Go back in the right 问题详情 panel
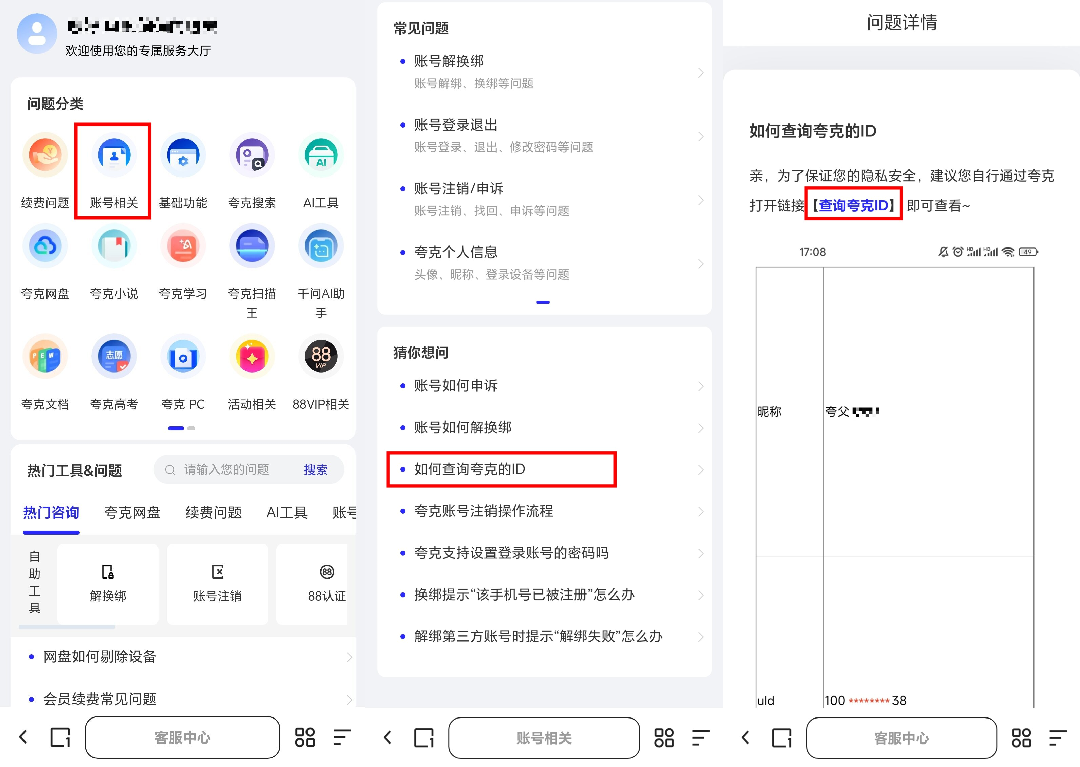Viewport: 1080px width, 767px height. 745,737
